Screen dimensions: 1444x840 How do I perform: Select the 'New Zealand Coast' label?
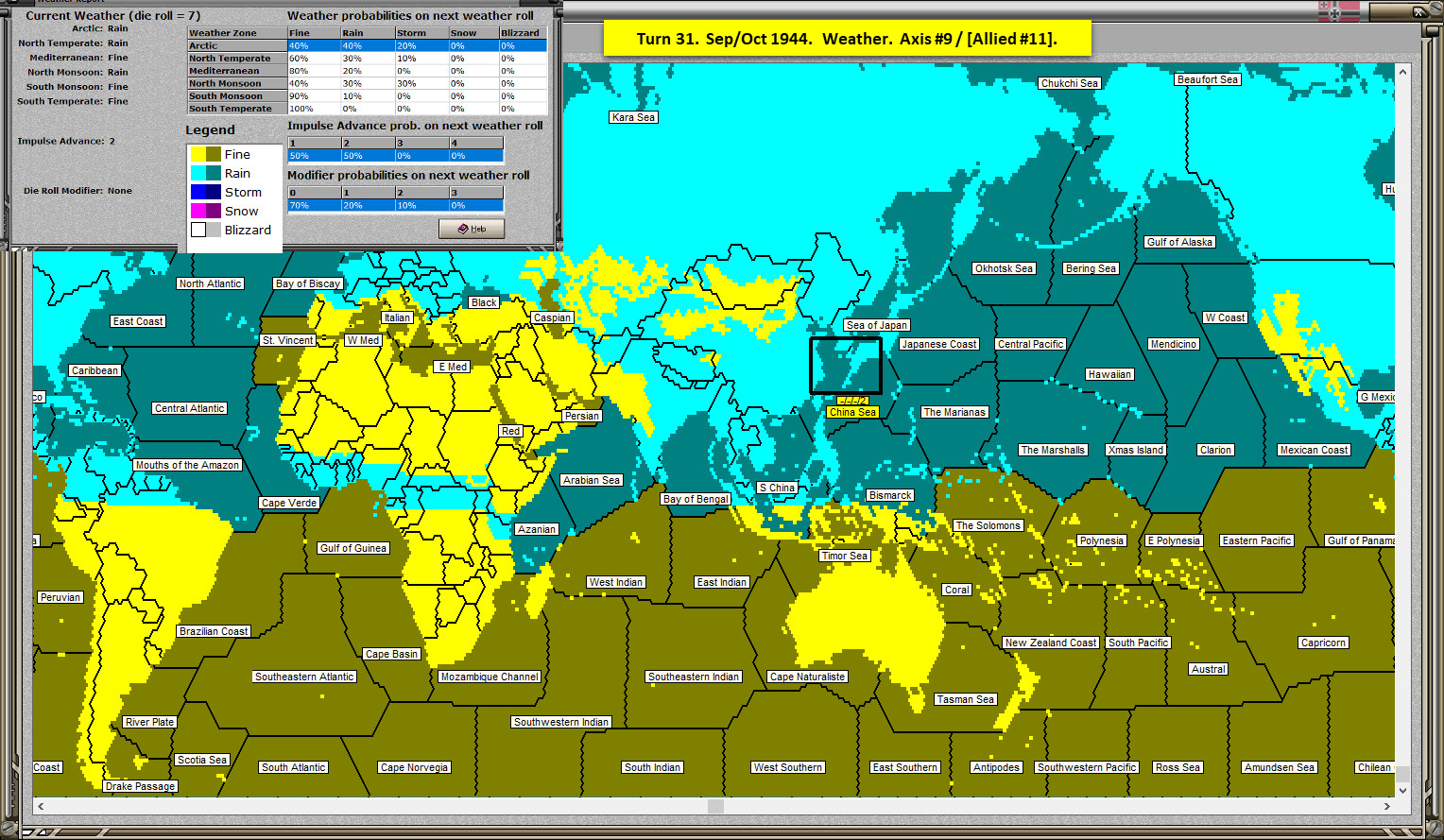1051,643
